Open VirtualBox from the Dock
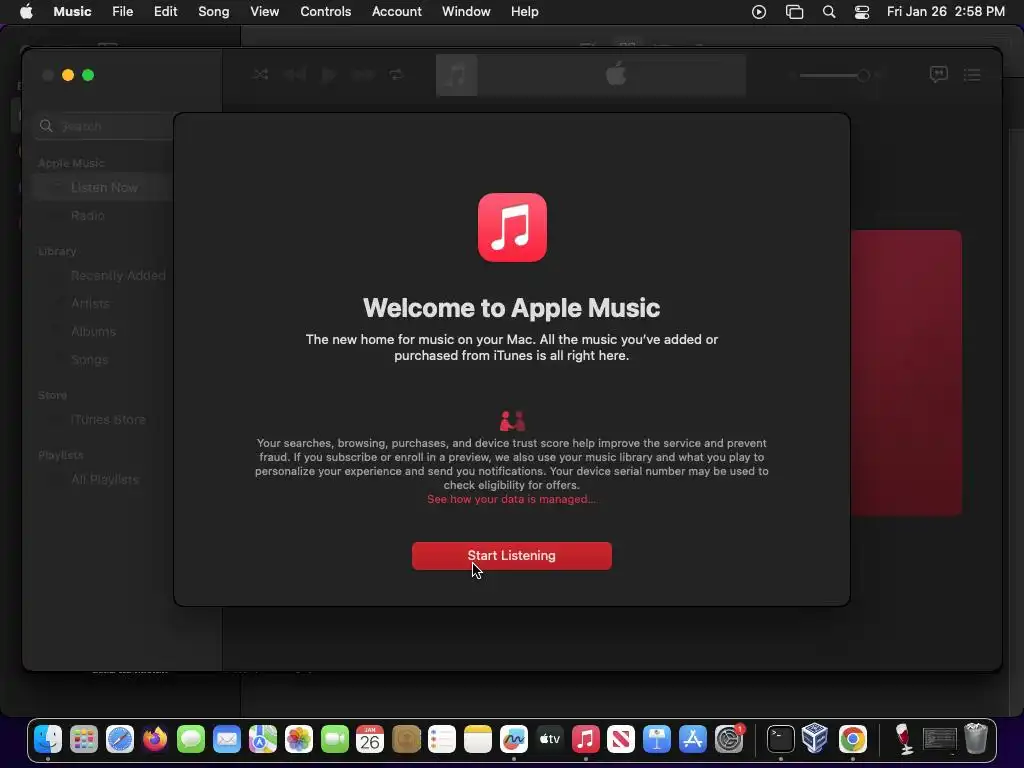Screen dimensions: 1024x768 click(816, 739)
